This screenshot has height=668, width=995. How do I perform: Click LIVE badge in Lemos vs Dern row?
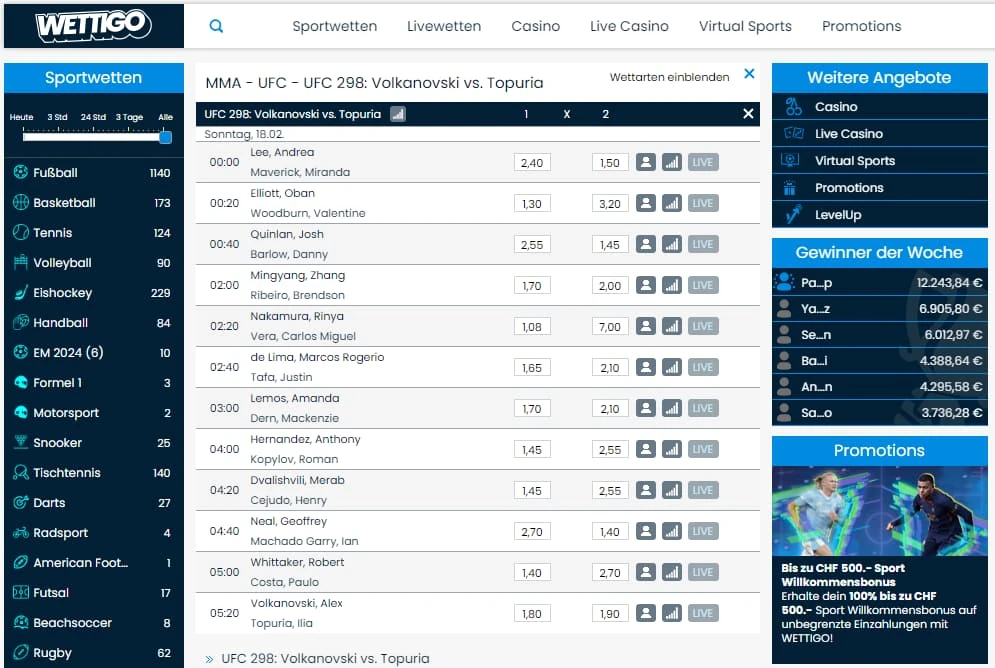(x=702, y=408)
